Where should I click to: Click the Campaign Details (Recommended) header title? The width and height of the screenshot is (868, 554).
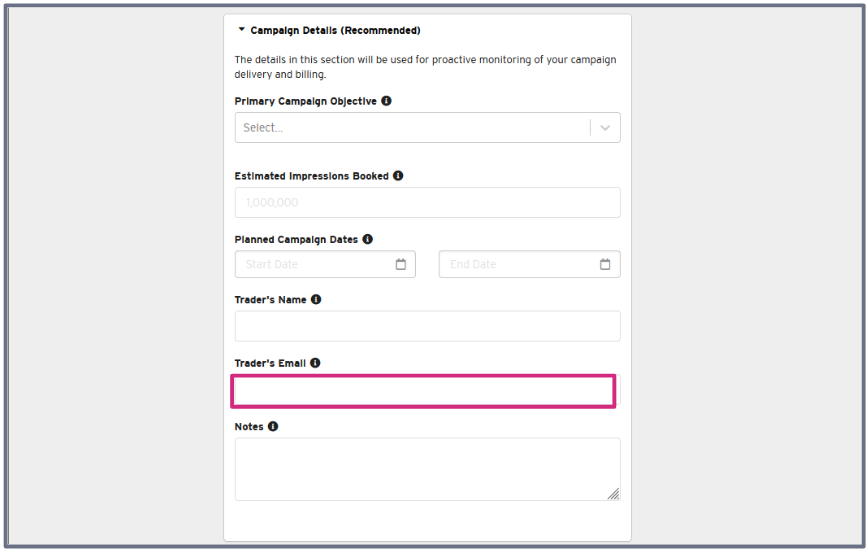(x=335, y=30)
